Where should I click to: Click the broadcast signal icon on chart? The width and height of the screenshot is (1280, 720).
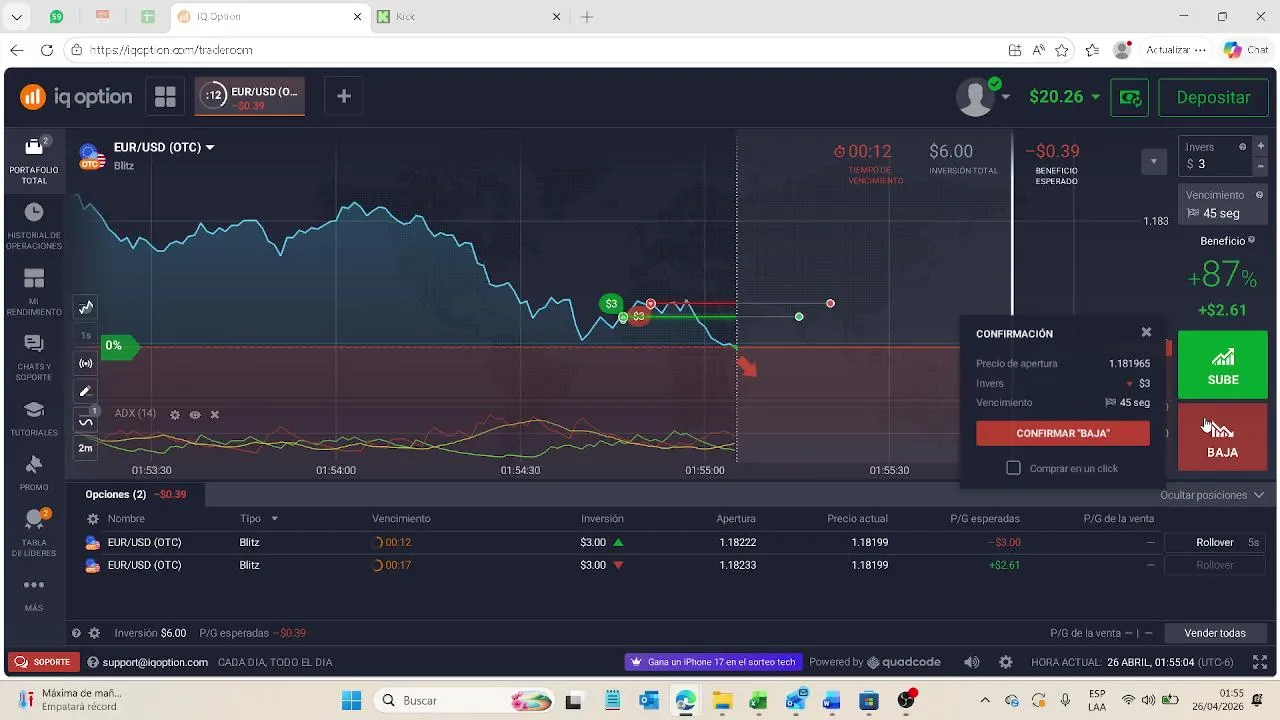pos(86,364)
